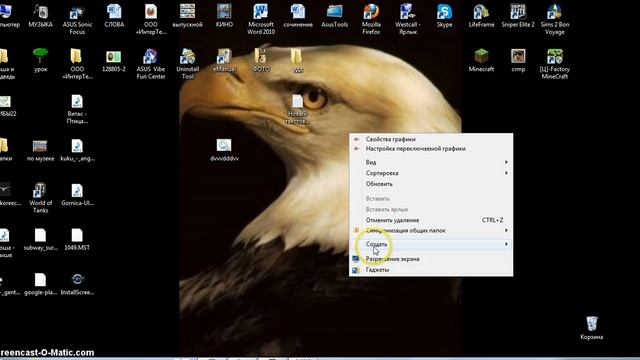Screen dimensions: 640x360
Task: Select the урок tree icon
Action: [40, 60]
